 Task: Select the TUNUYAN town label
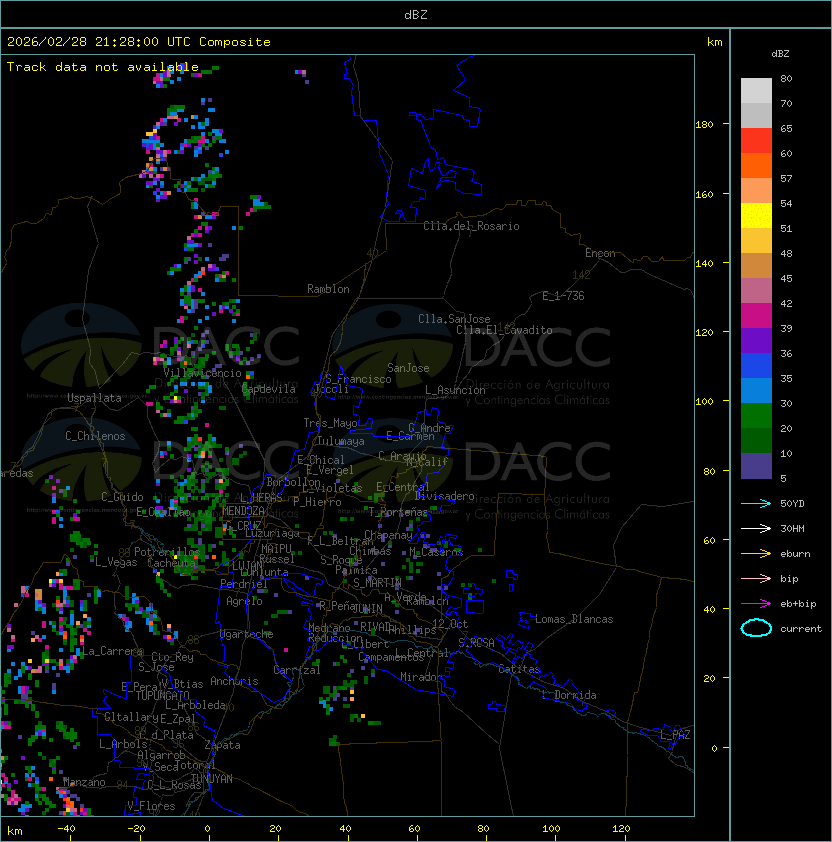click(211, 778)
